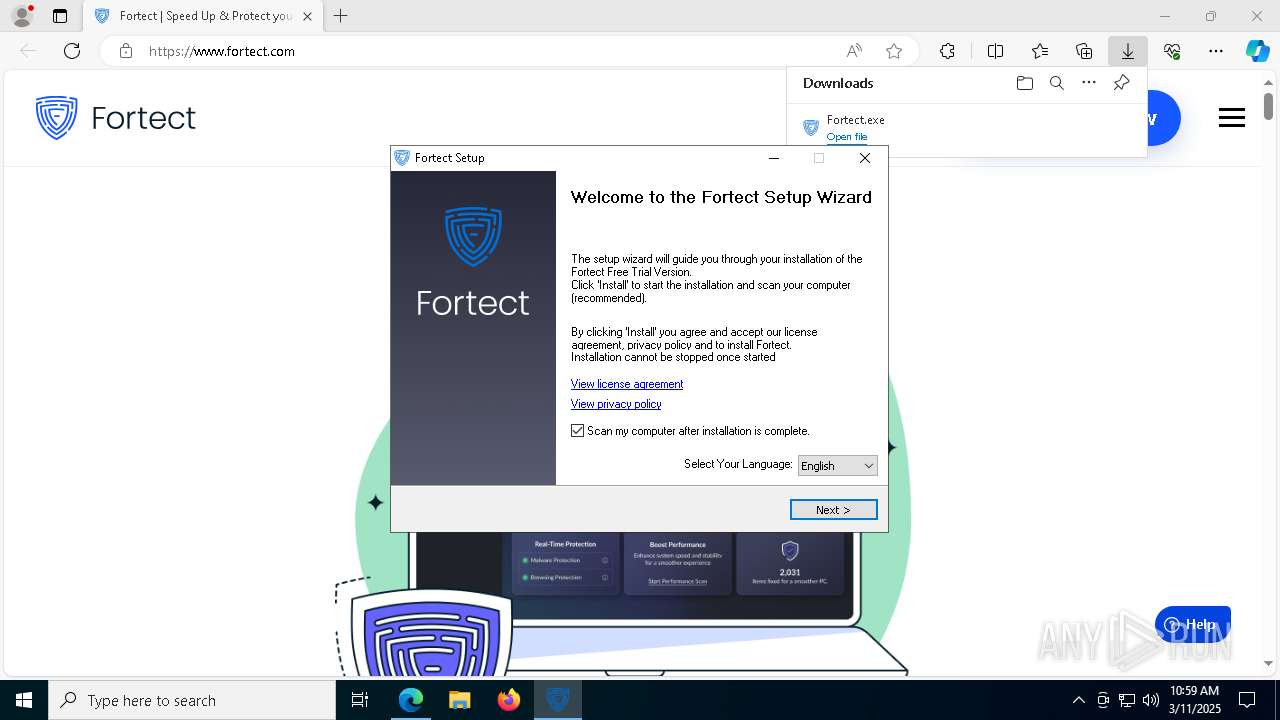
Task: Expand the Select Your Language dropdown
Action: tap(838, 466)
